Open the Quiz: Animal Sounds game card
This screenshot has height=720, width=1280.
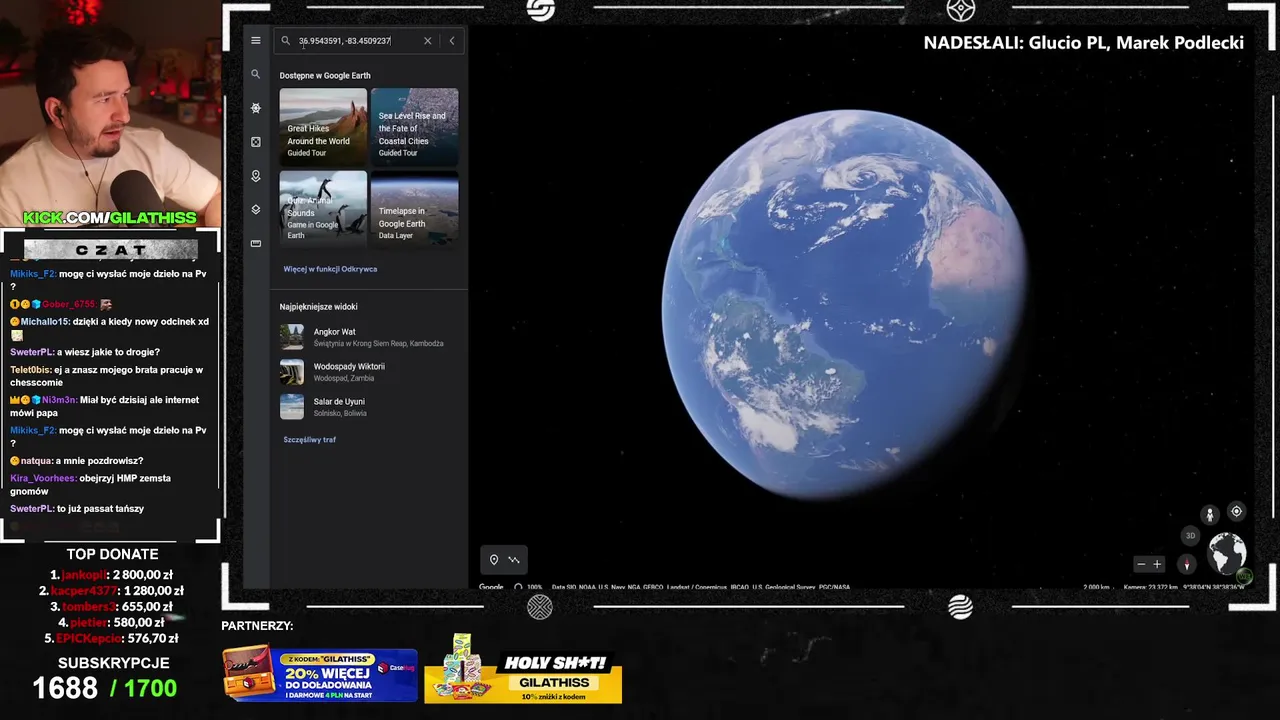(x=323, y=207)
